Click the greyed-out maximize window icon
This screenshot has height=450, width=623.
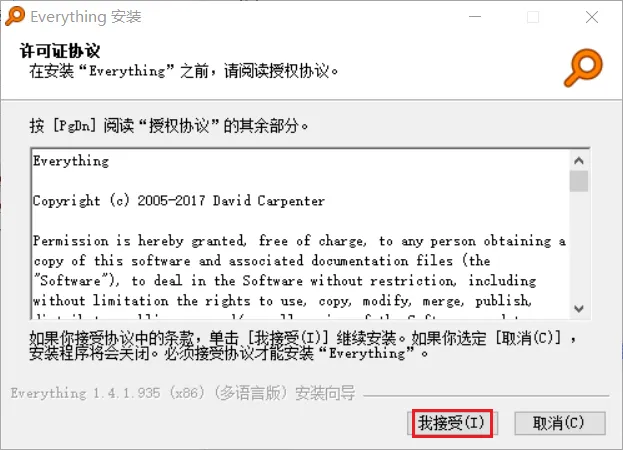tap(533, 17)
